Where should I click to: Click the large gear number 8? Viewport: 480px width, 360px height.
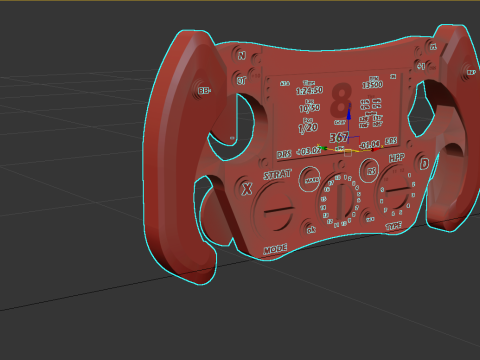tap(341, 101)
